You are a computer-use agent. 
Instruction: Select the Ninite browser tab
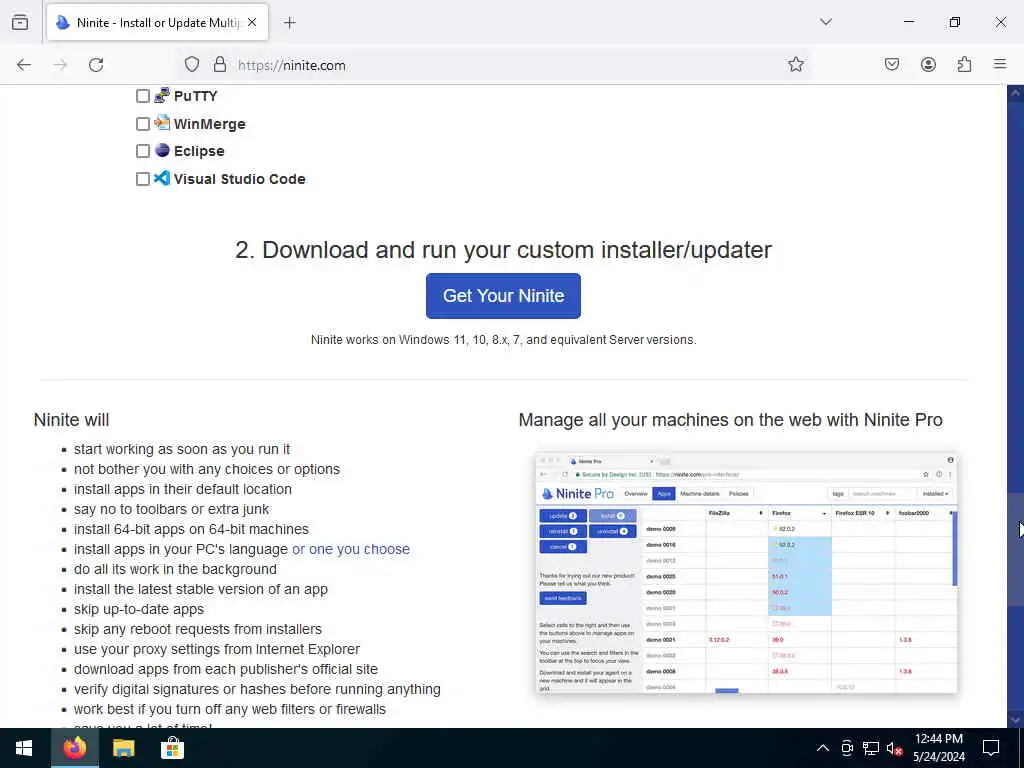pos(157,23)
